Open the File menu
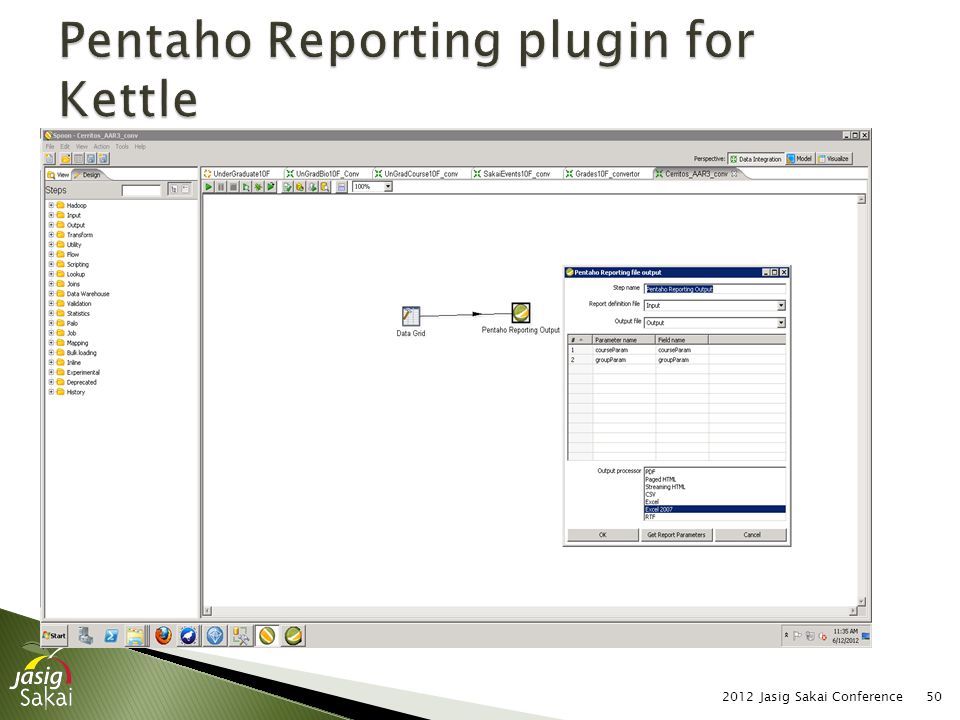Viewport: 960px width, 720px height. click(50, 147)
